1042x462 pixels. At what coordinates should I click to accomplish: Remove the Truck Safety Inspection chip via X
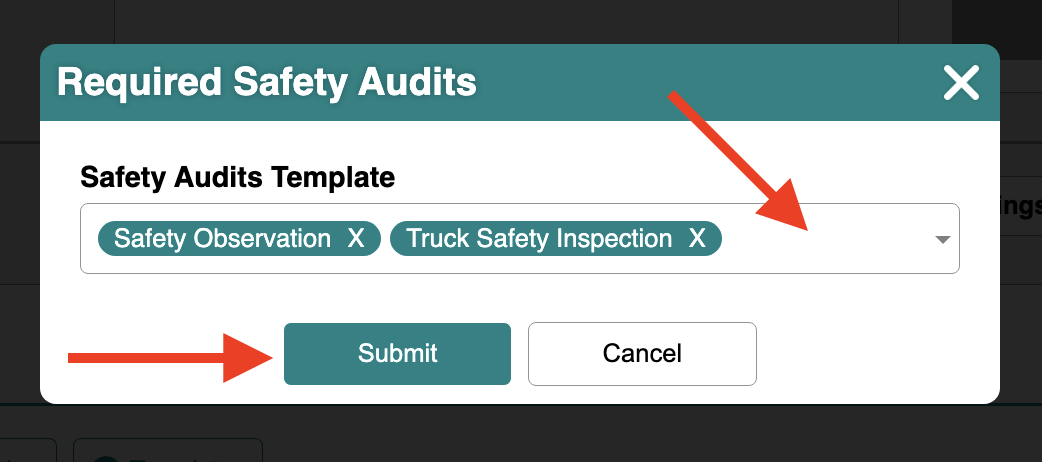(696, 239)
